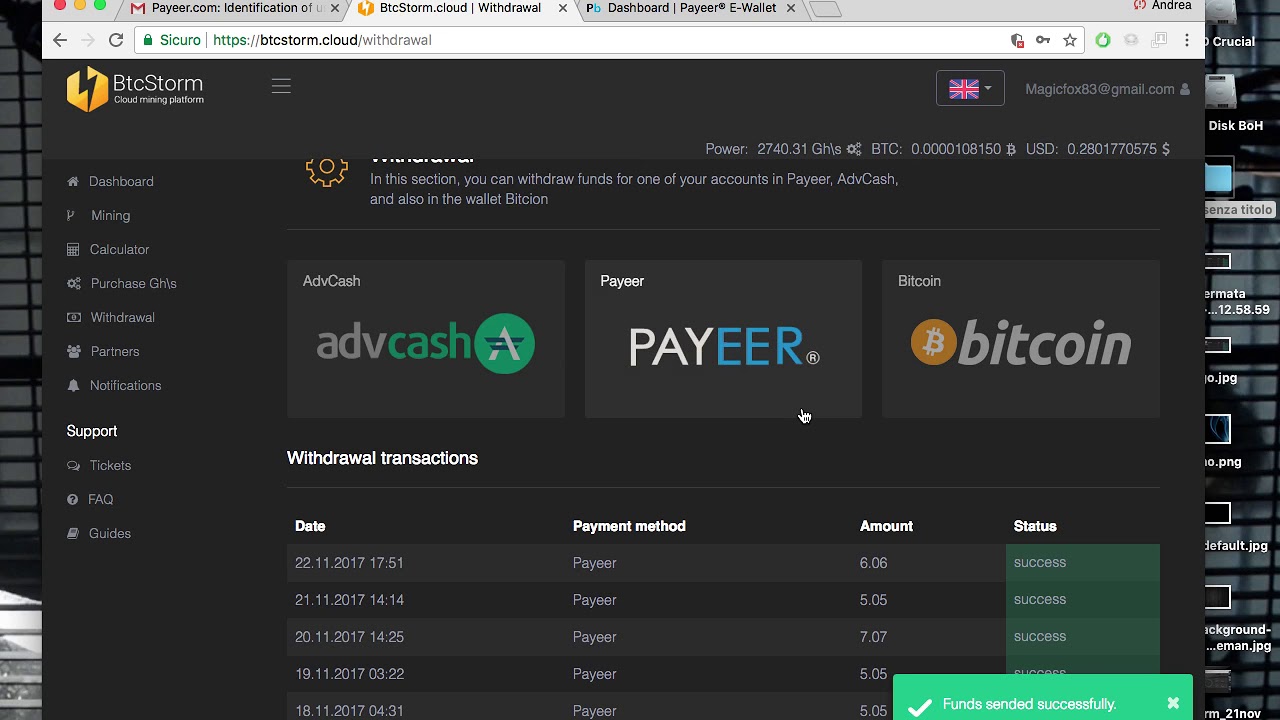Open the Magicfox83@gmail.com account menu
Screen dimensions: 1280x720
point(1107,89)
